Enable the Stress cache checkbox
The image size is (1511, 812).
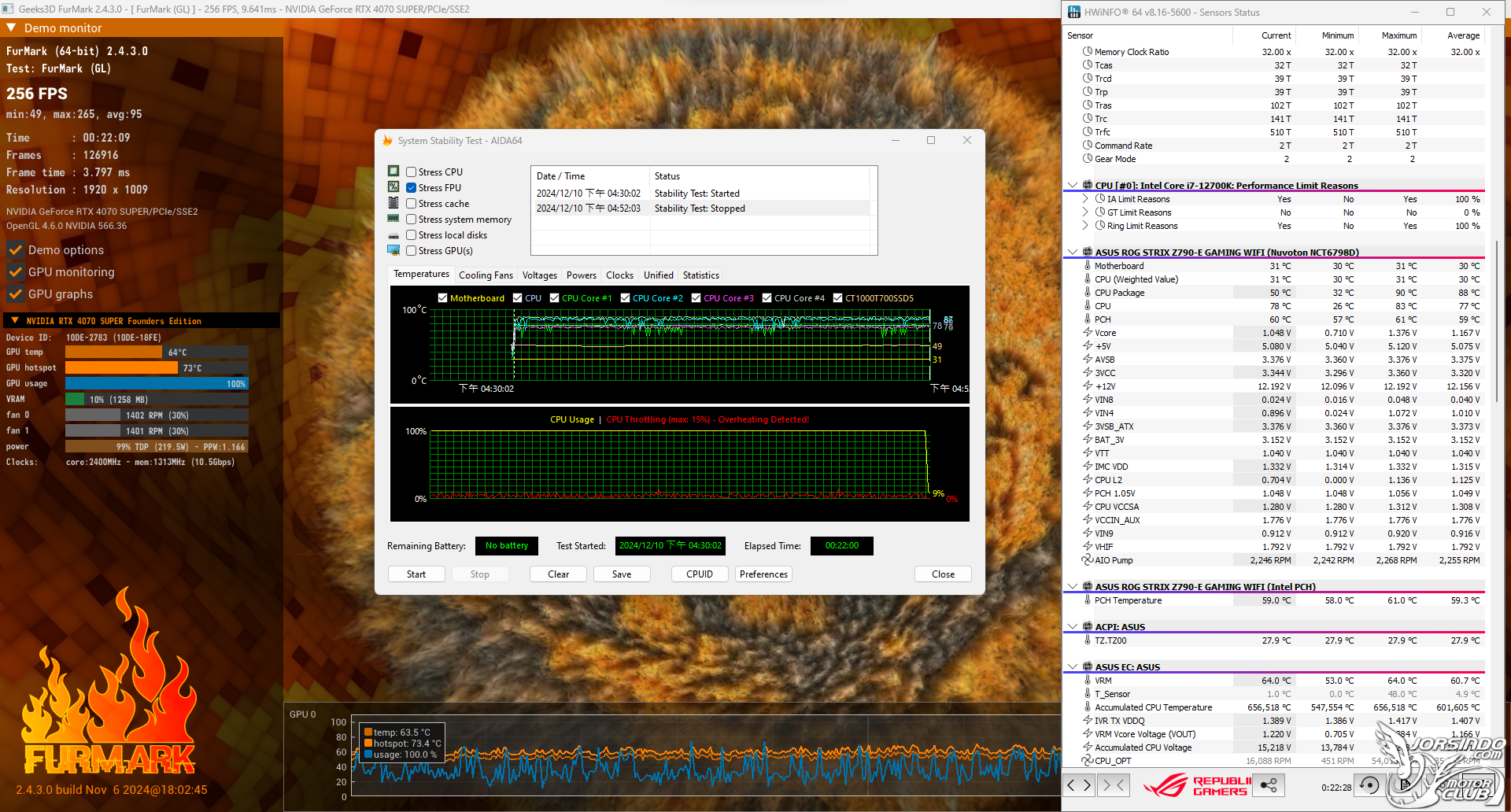click(411, 203)
